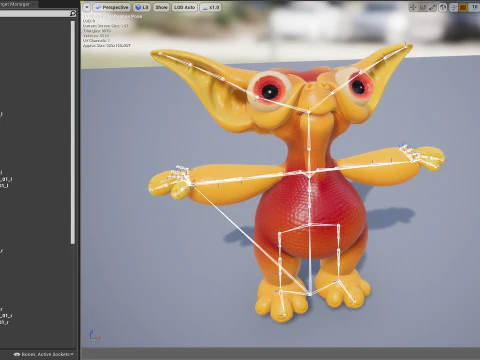480x360 pixels.
Task: Select the rotate gizmo tool
Action: pos(423,7)
